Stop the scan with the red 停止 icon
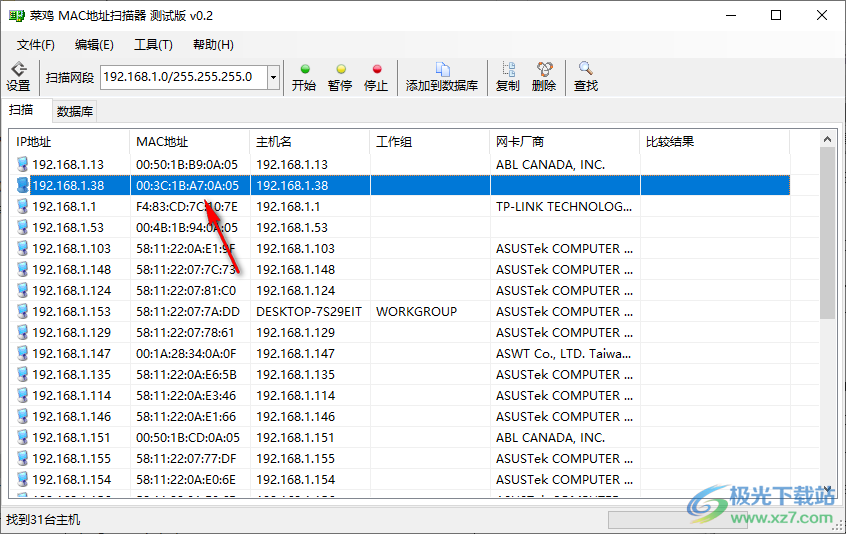Screen dimensions: 846x534 click(376, 76)
